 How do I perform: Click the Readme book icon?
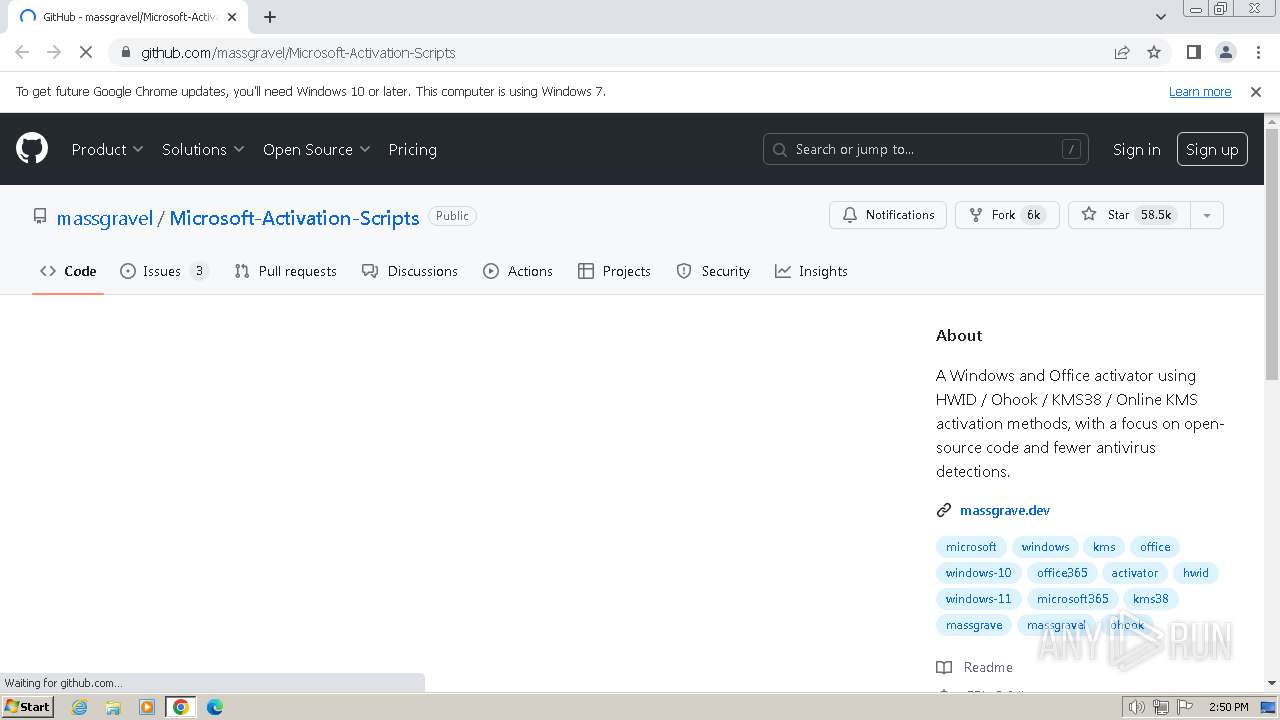(x=944, y=667)
